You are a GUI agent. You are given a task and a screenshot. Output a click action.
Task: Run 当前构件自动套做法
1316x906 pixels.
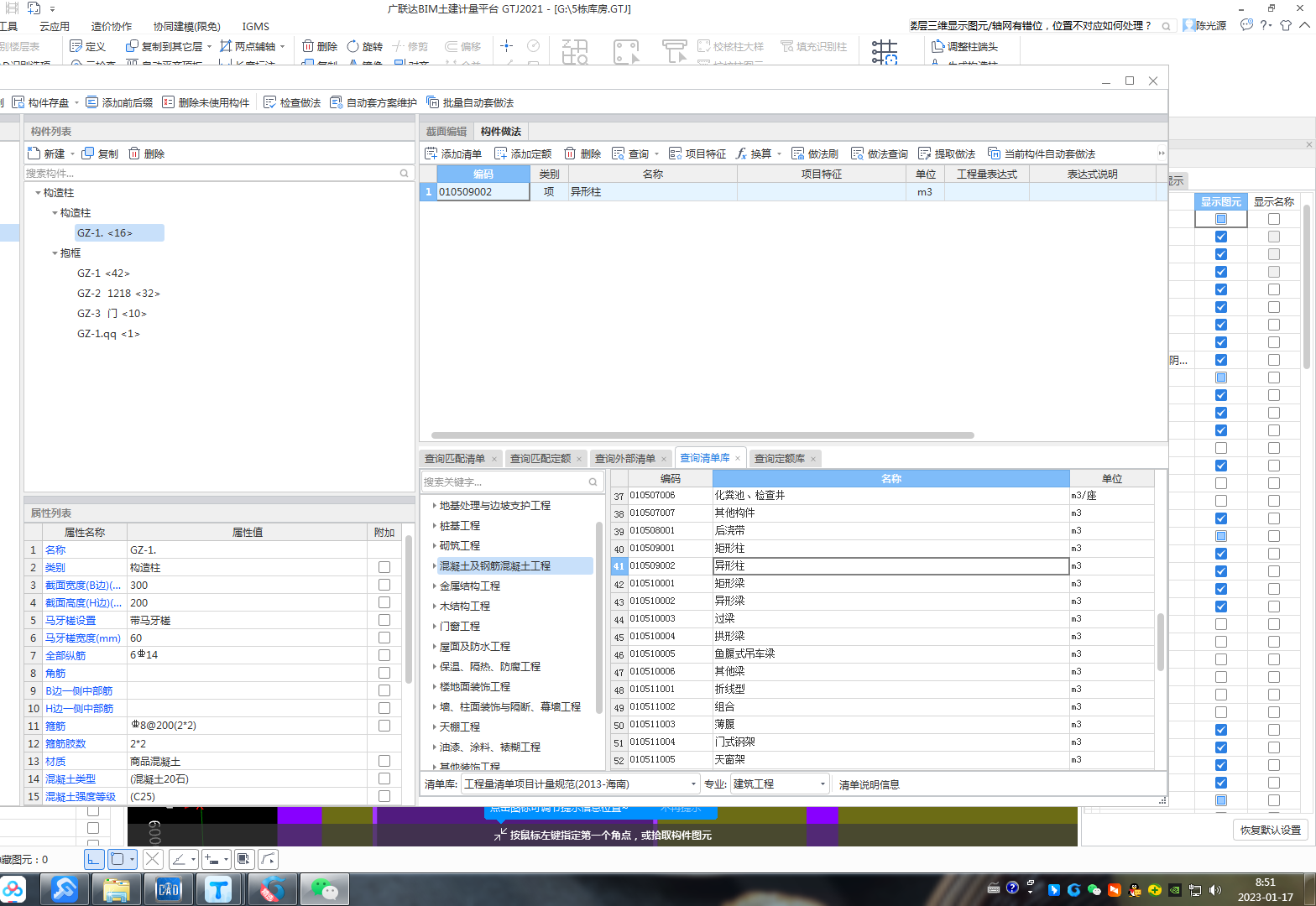1042,154
